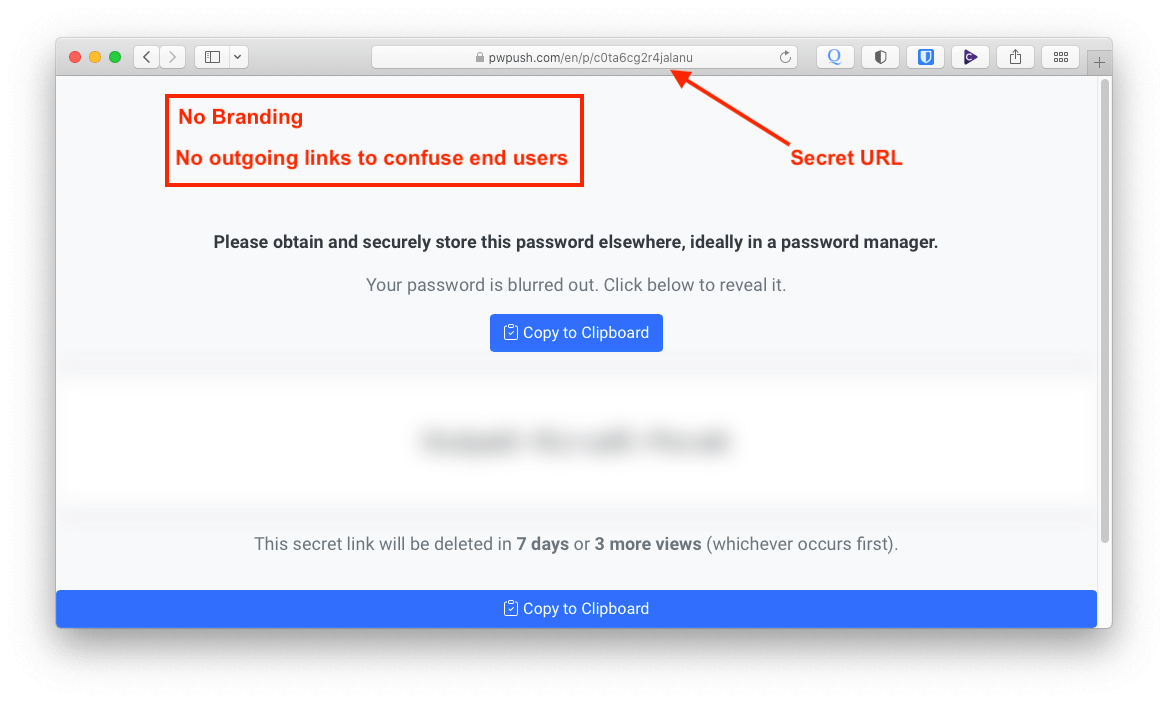Click the padlock icon in the address bar

pos(482,57)
